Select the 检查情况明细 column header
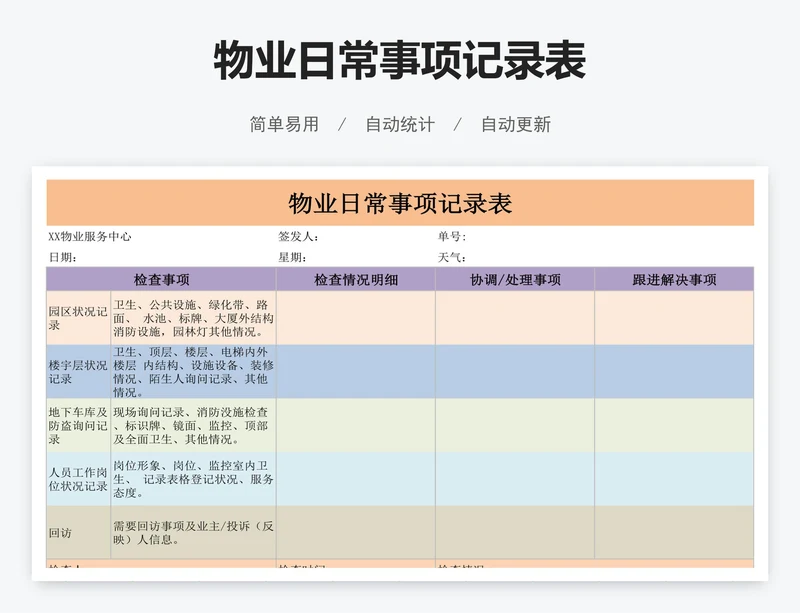This screenshot has width=800, height=613. tap(356, 279)
